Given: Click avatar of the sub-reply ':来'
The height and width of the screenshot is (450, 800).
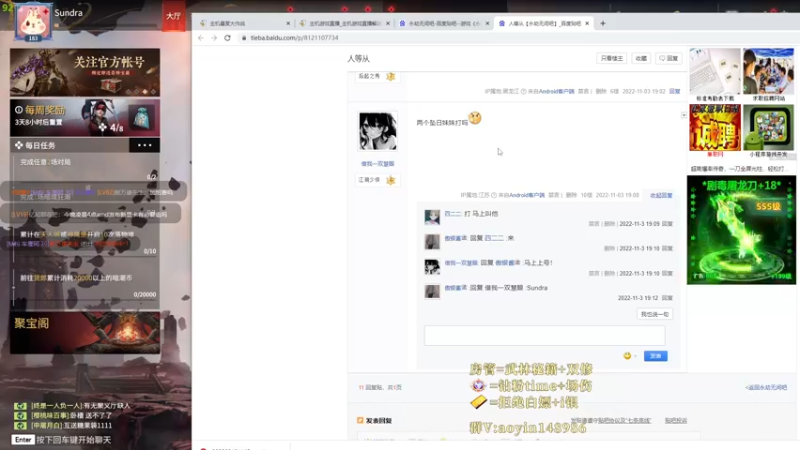Looking at the screenshot, I should pos(432,242).
